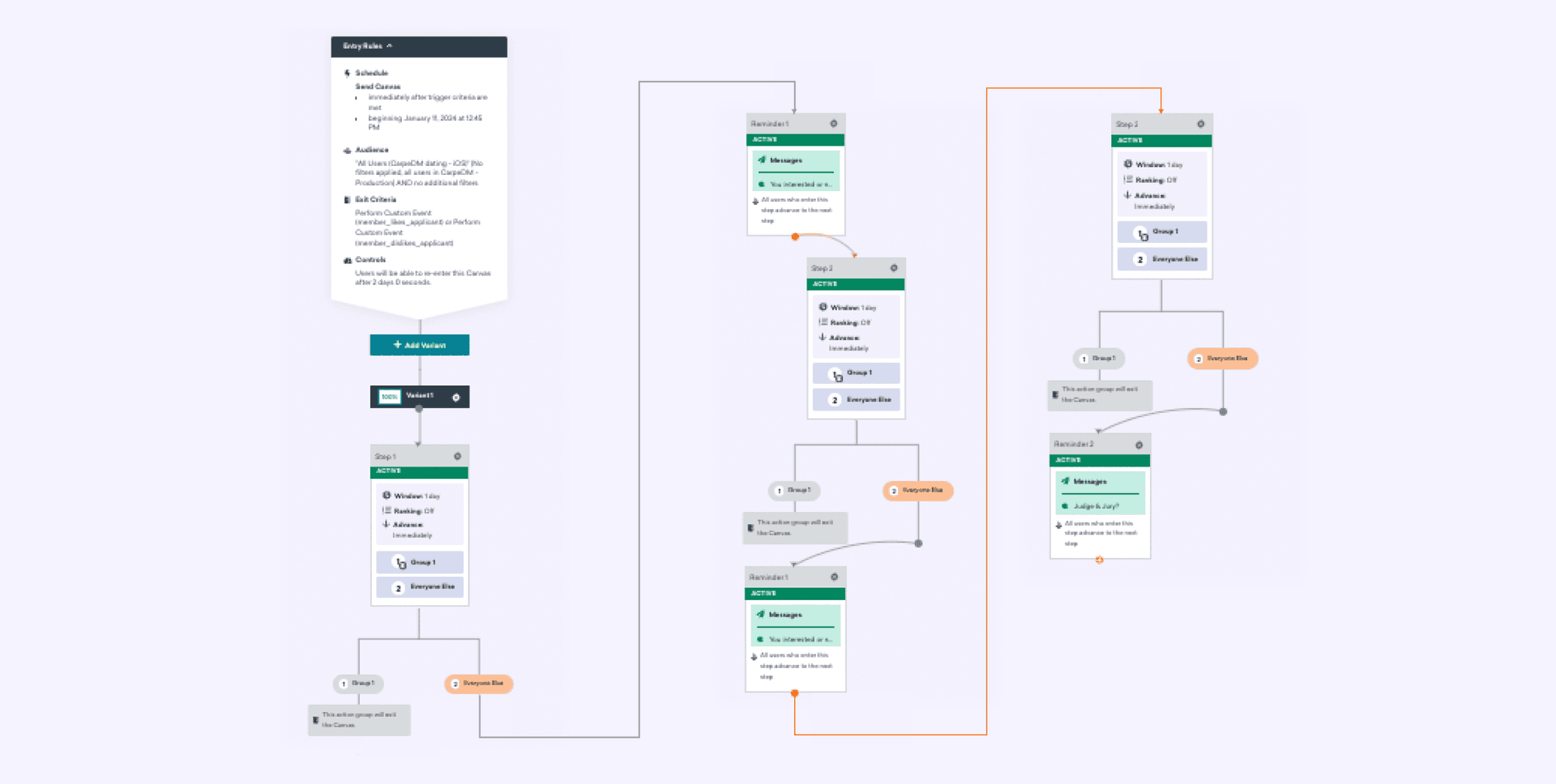The image size is (1556, 784).
Task: Click the Ranking: Off setting in Step 3
Action: coord(844,322)
